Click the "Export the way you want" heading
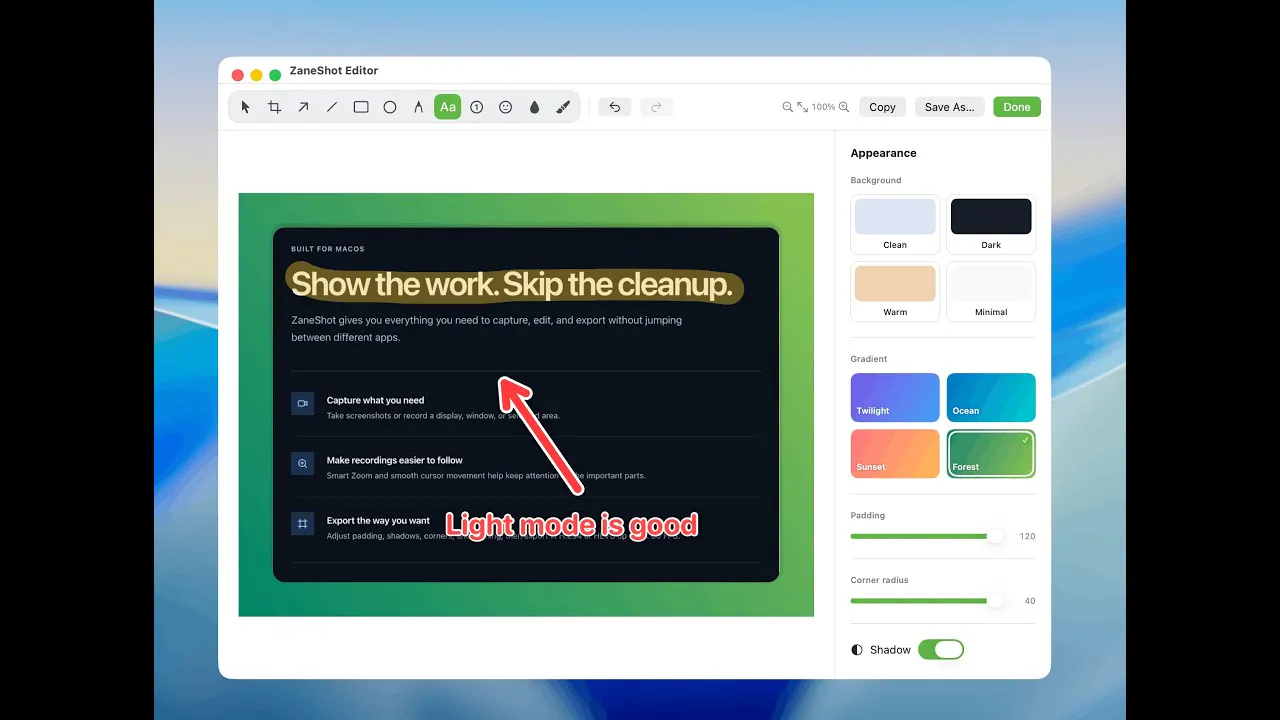 (x=378, y=521)
